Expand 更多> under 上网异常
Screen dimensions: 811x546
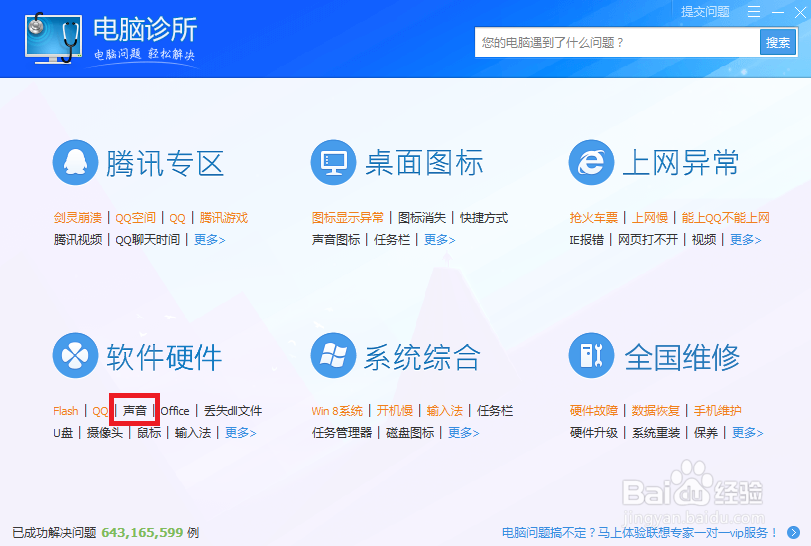[745, 239]
